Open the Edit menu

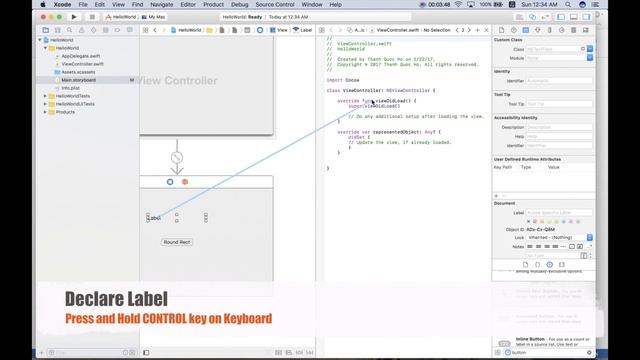(x=100, y=4)
